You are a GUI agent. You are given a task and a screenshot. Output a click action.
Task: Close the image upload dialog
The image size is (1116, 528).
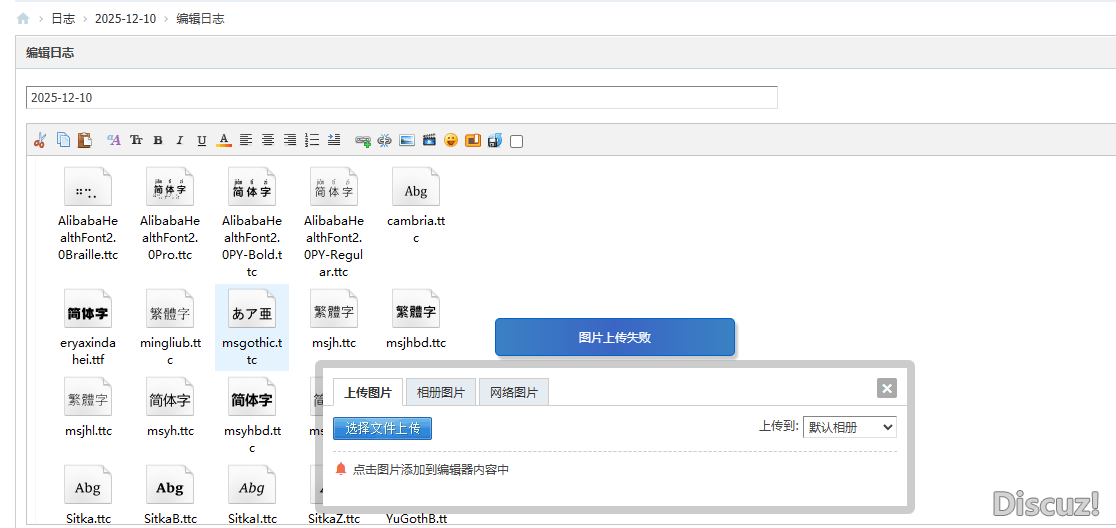(x=886, y=388)
